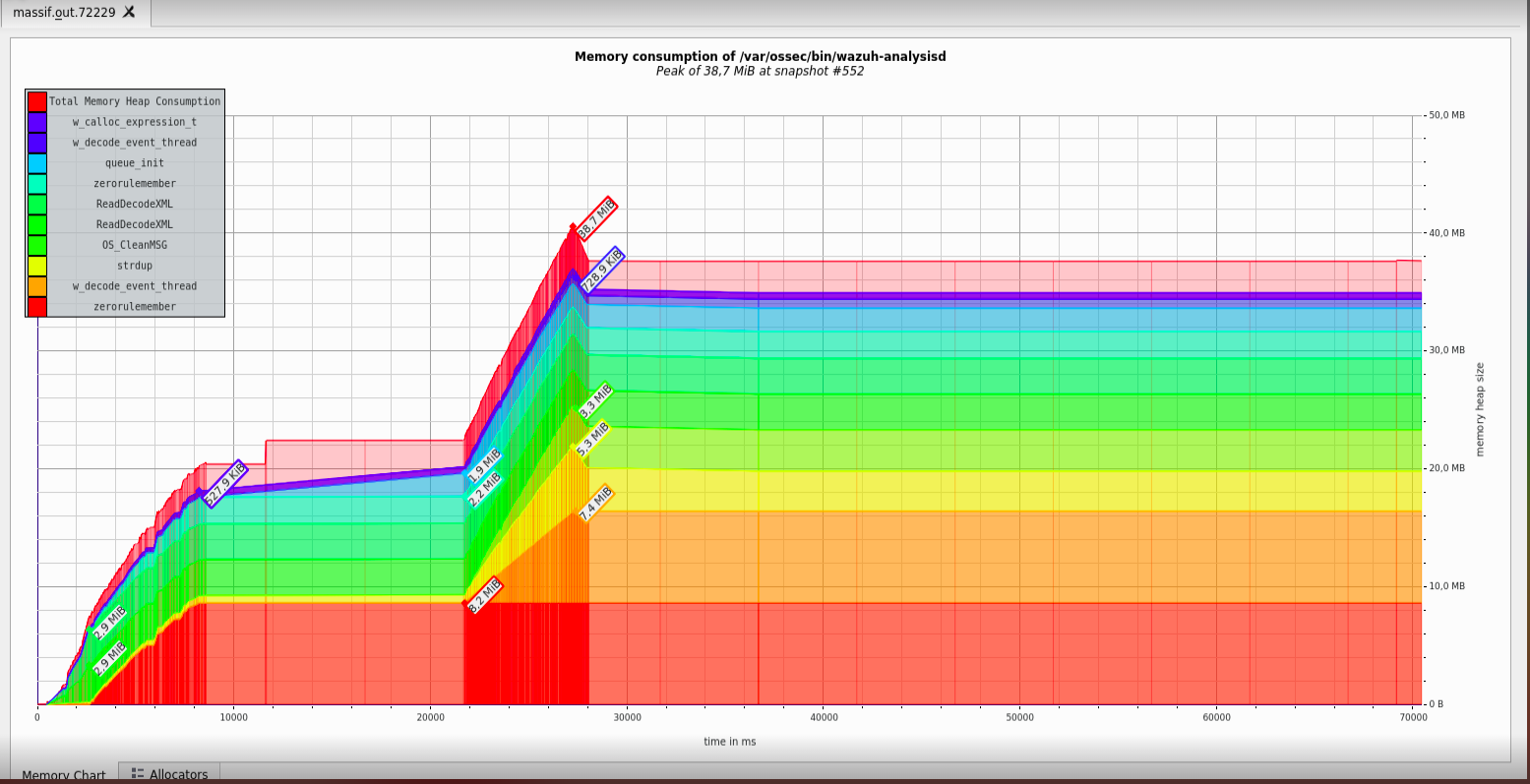This screenshot has width=1530, height=784.
Task: Toggle the Total Memory Heap Consumption legend entry
Action: (134, 101)
